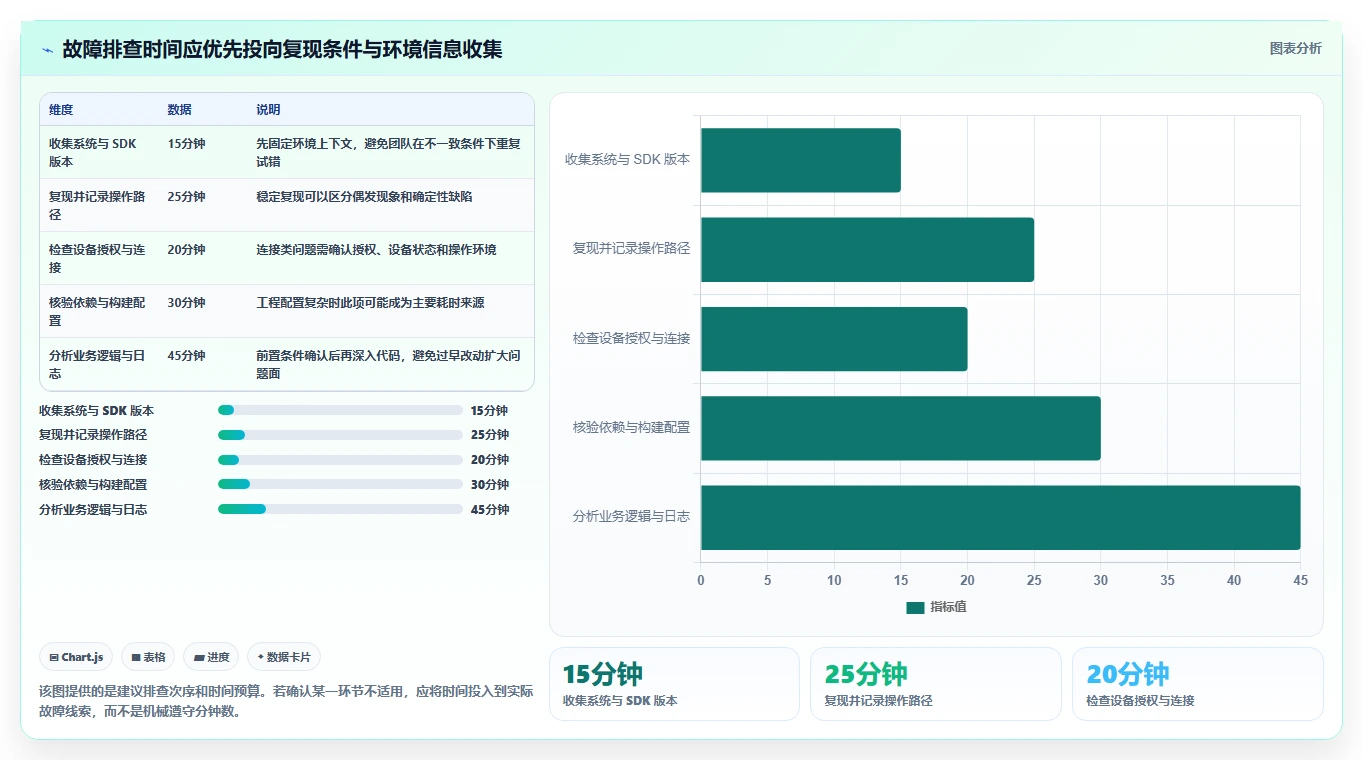
Task: Select the 进度 tag chip
Action: pyautogui.click(x=211, y=657)
